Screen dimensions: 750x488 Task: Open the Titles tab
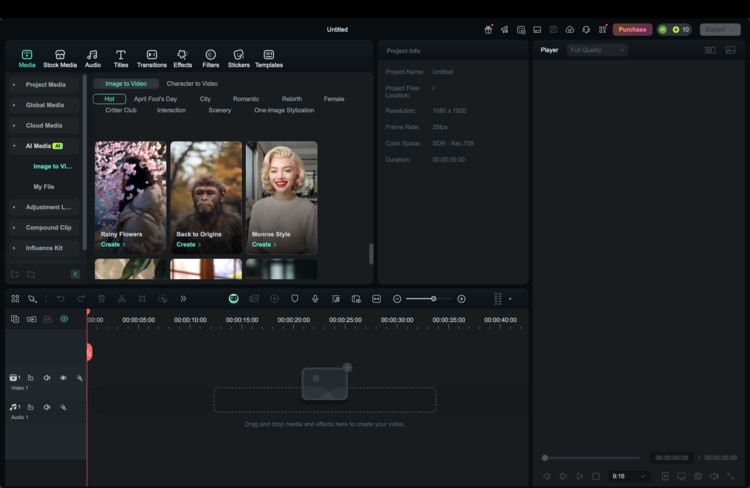(121, 58)
